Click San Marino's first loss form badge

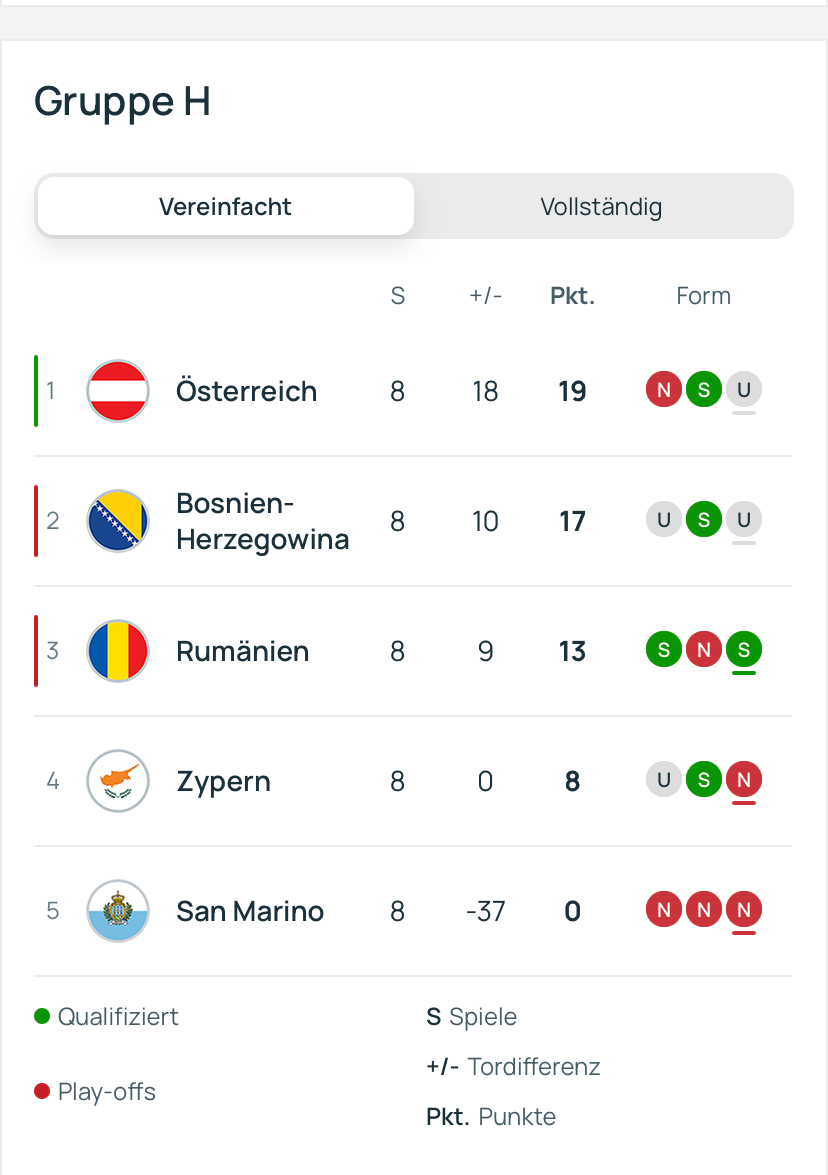pos(664,910)
